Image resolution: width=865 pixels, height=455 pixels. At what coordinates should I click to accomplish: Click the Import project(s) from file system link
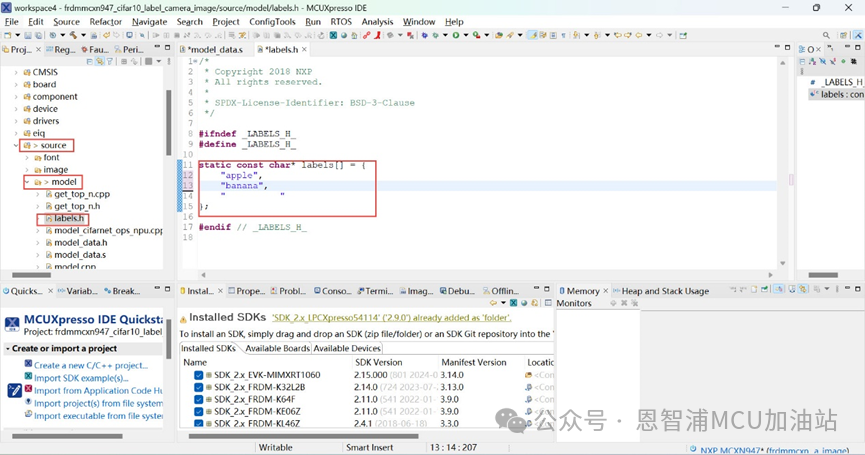[x=97, y=403]
